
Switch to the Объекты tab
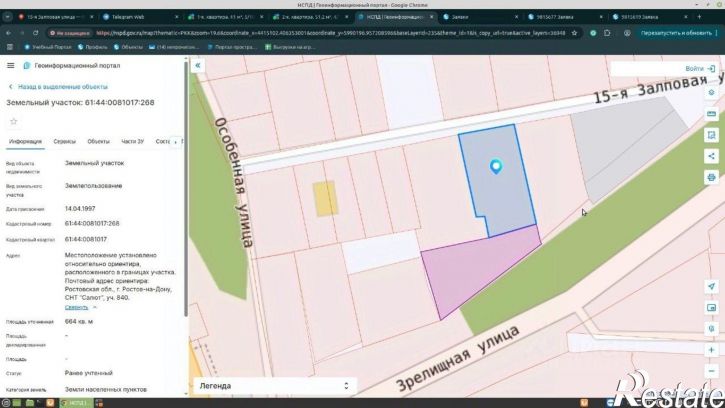point(98,142)
